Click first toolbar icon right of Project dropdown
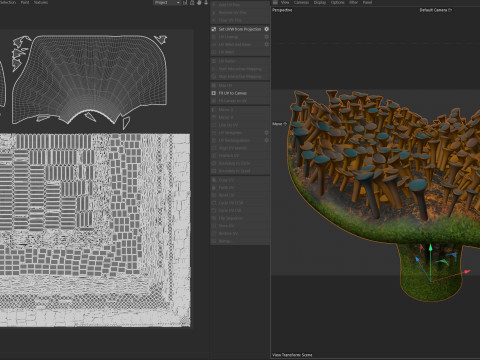480x360 pixels. (185, 3)
